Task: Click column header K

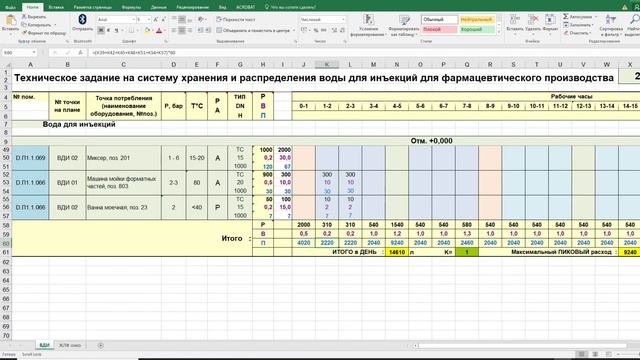Action: pyautogui.click(x=327, y=64)
